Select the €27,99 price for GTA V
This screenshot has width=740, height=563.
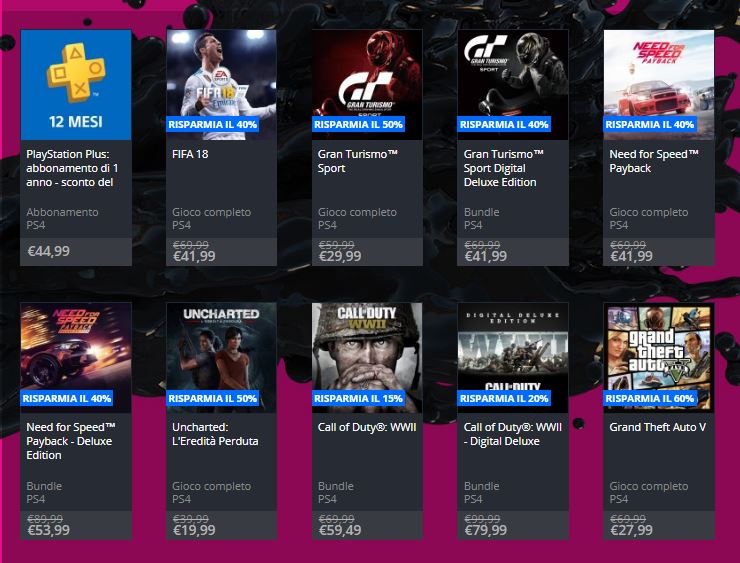click(x=631, y=530)
